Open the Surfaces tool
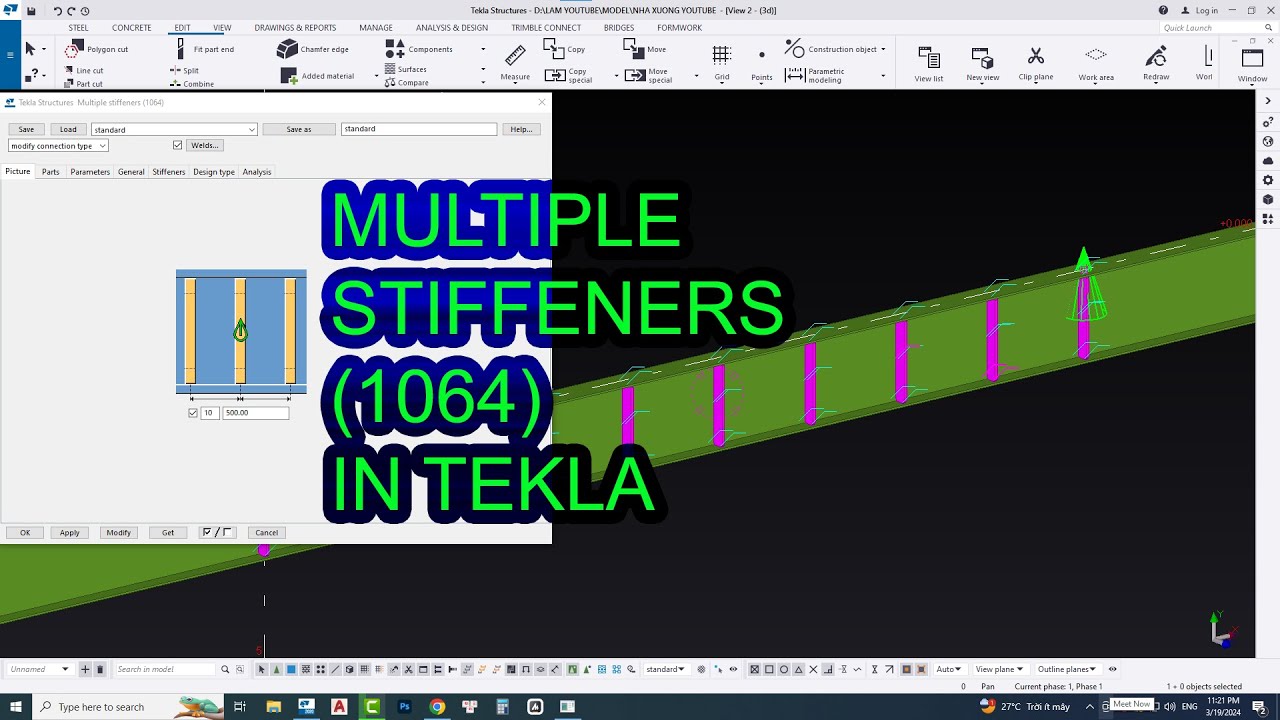1280x720 pixels. [x=407, y=69]
